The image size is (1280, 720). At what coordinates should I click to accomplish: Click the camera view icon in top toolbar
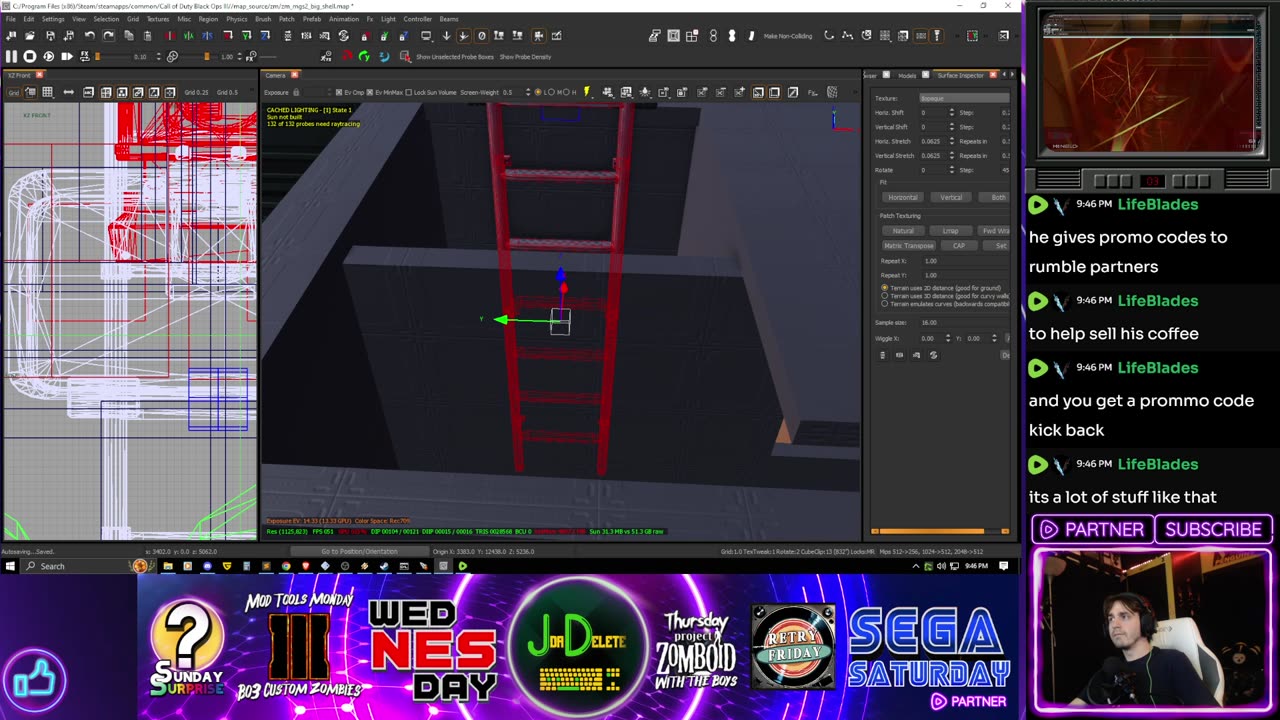click(x=538, y=36)
